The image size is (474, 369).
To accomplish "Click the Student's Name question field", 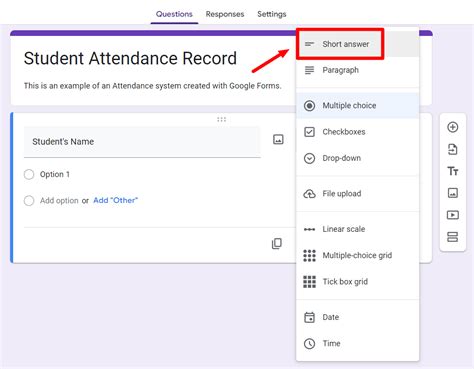I will point(142,142).
